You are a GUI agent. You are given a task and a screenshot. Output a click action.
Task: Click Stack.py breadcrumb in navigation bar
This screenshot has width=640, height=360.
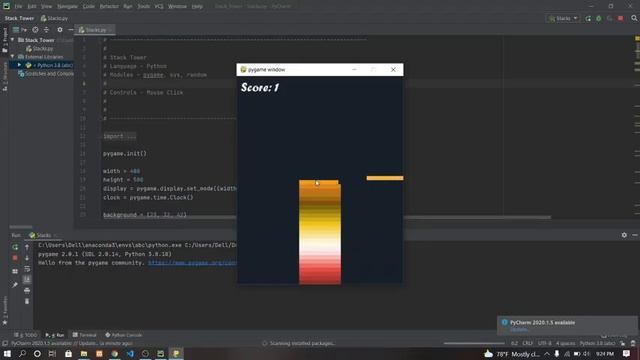coord(54,18)
